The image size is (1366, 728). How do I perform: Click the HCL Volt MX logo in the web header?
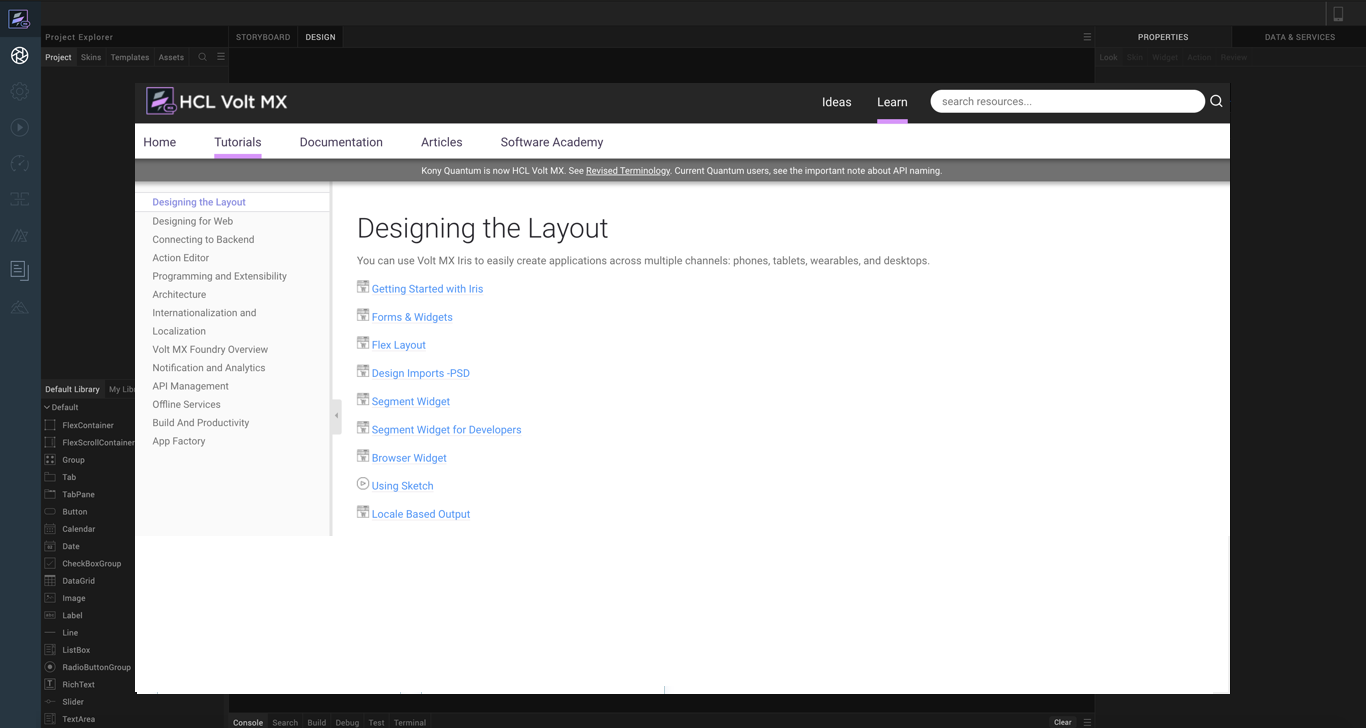(x=217, y=101)
